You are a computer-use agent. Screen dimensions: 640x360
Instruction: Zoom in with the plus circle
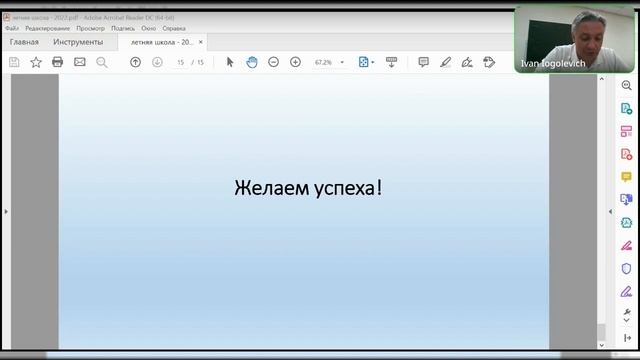coord(296,62)
